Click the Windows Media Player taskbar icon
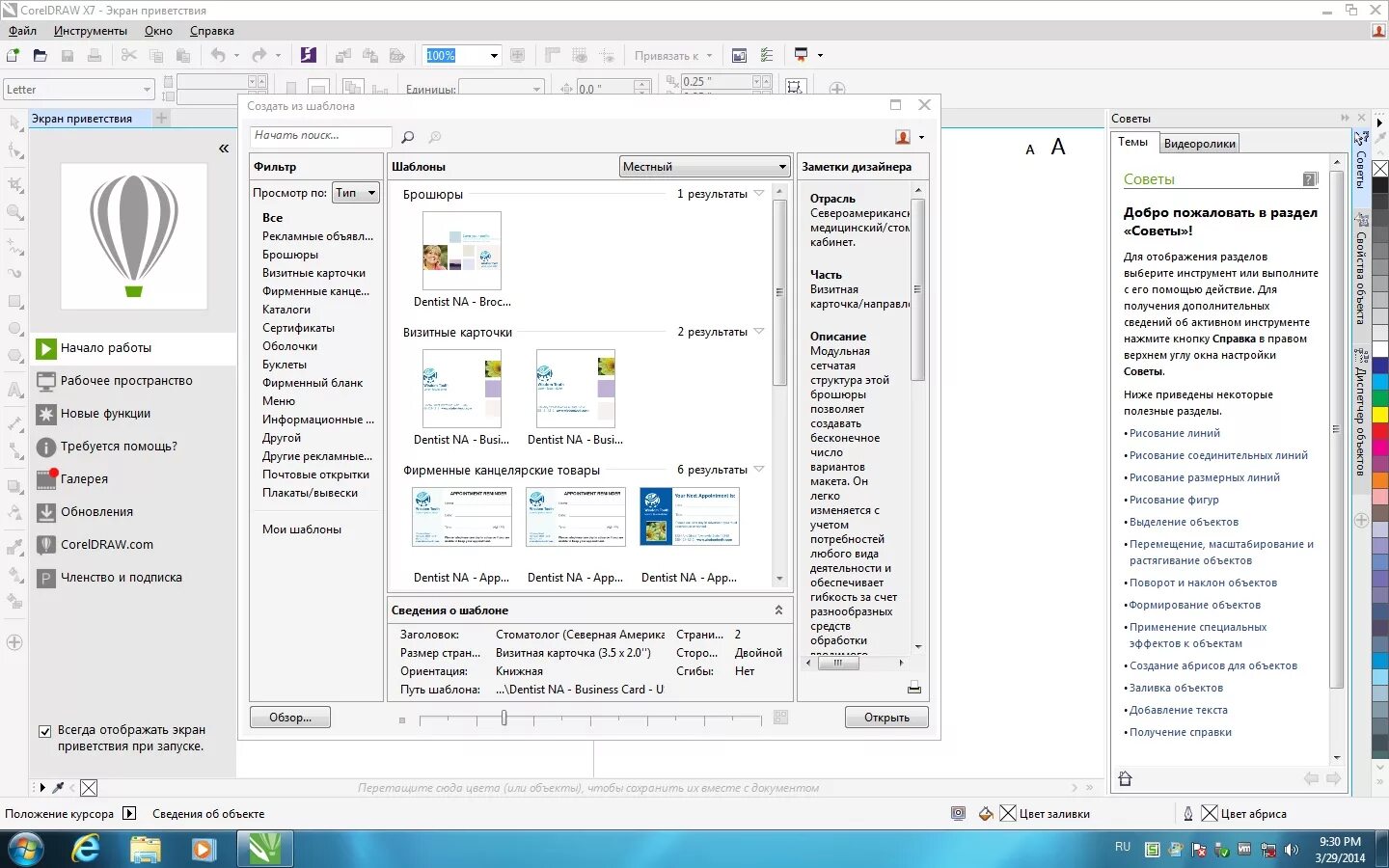The height and width of the screenshot is (868, 1389). point(204,849)
